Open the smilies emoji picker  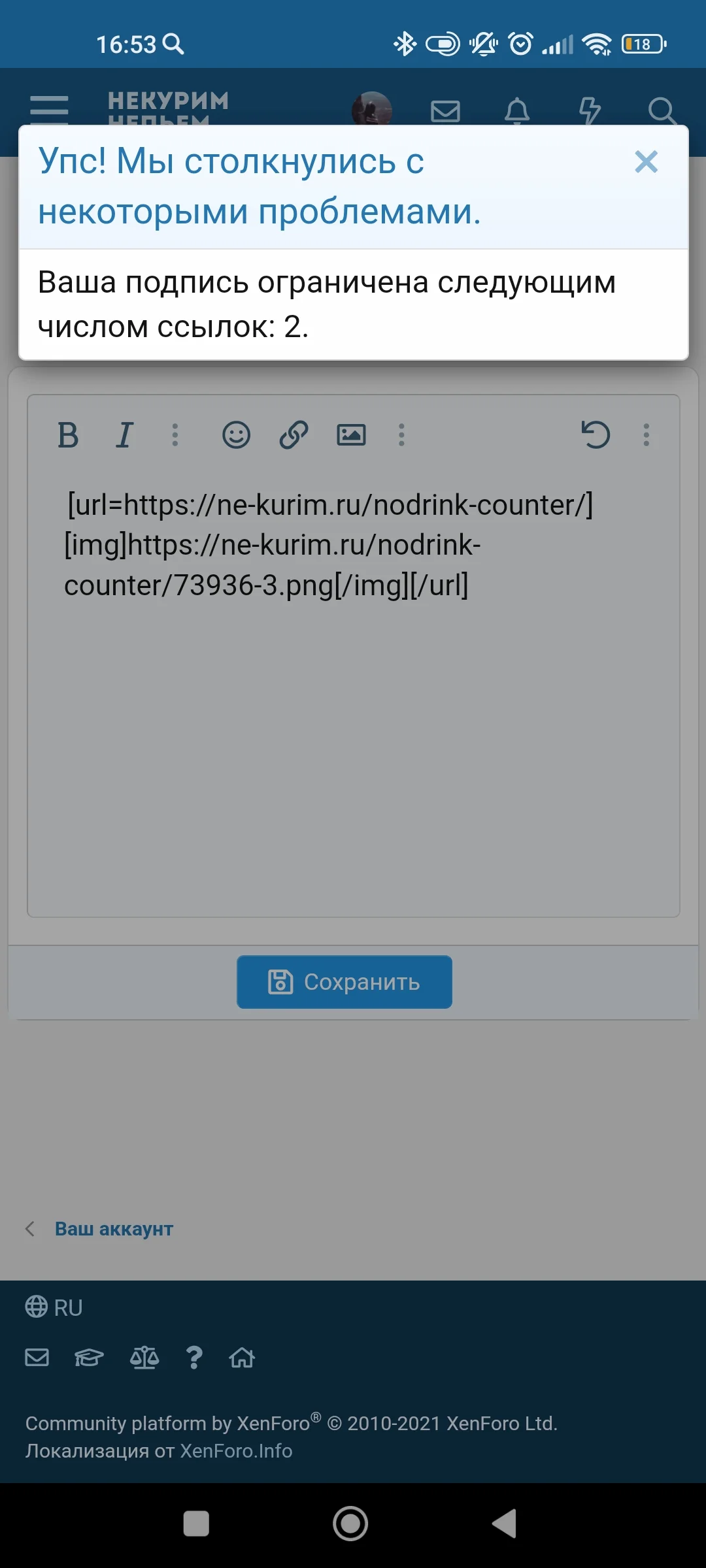point(236,435)
